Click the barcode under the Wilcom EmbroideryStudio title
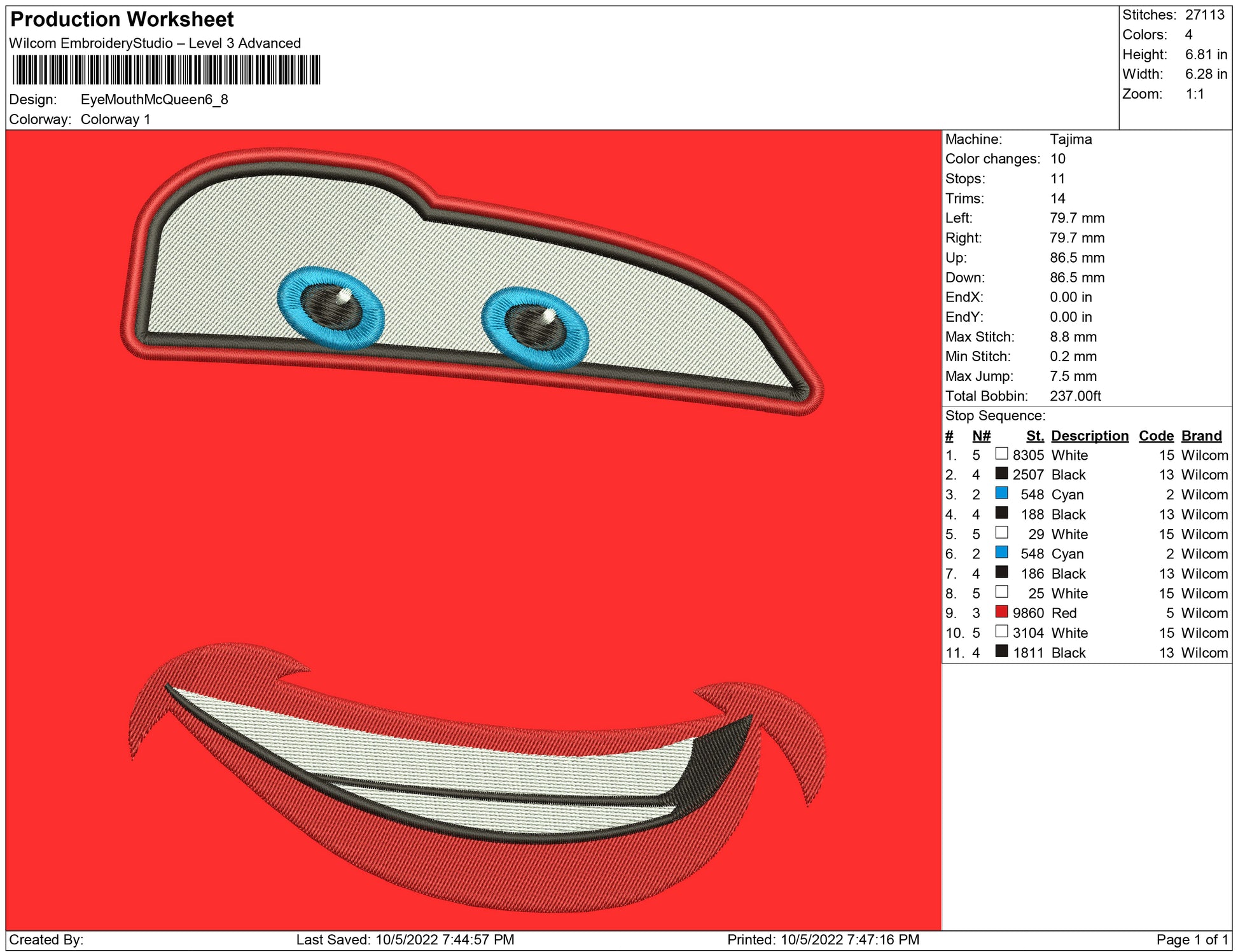The image size is (1238, 952). (166, 69)
